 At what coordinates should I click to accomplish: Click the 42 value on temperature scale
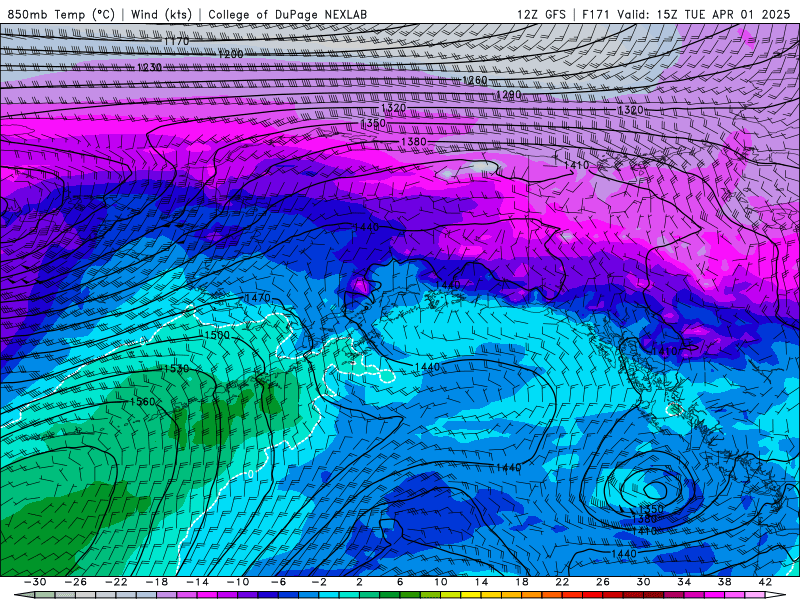[x=765, y=582]
